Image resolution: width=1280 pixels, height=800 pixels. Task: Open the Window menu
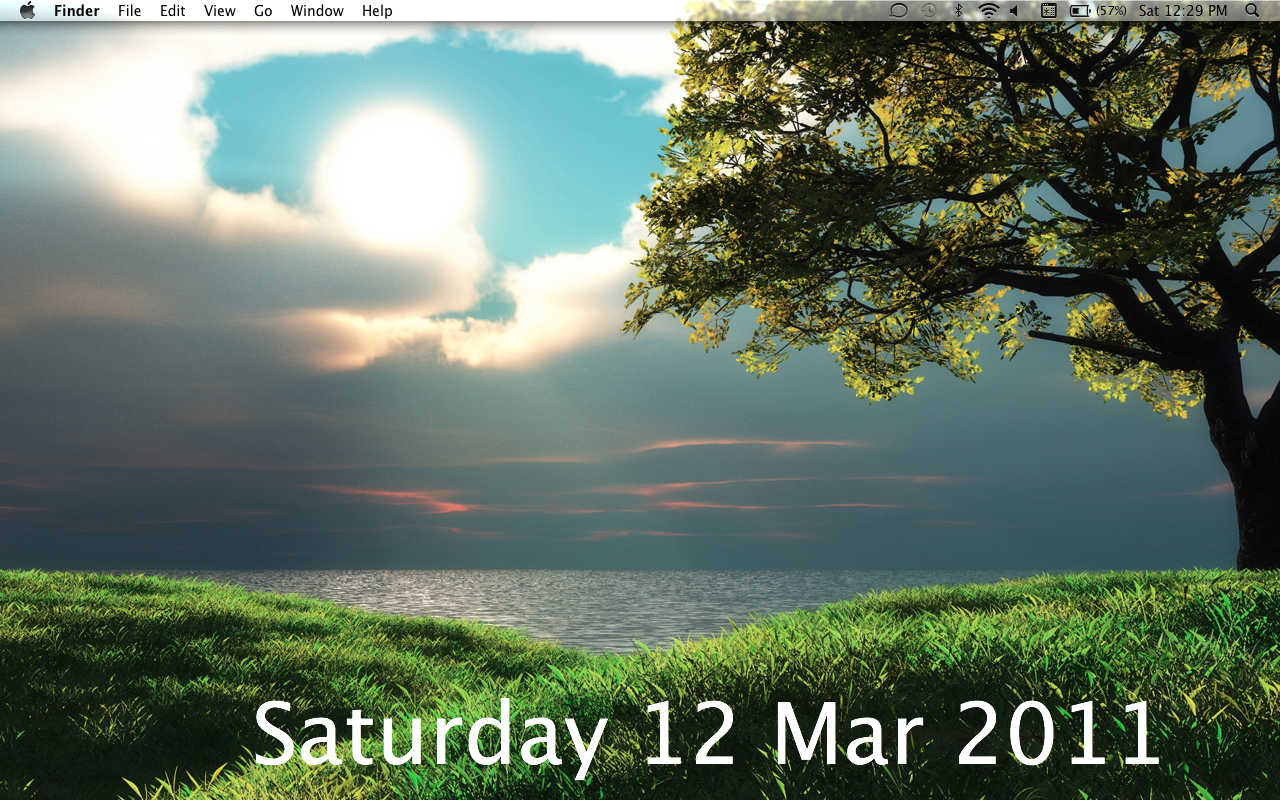click(x=317, y=11)
